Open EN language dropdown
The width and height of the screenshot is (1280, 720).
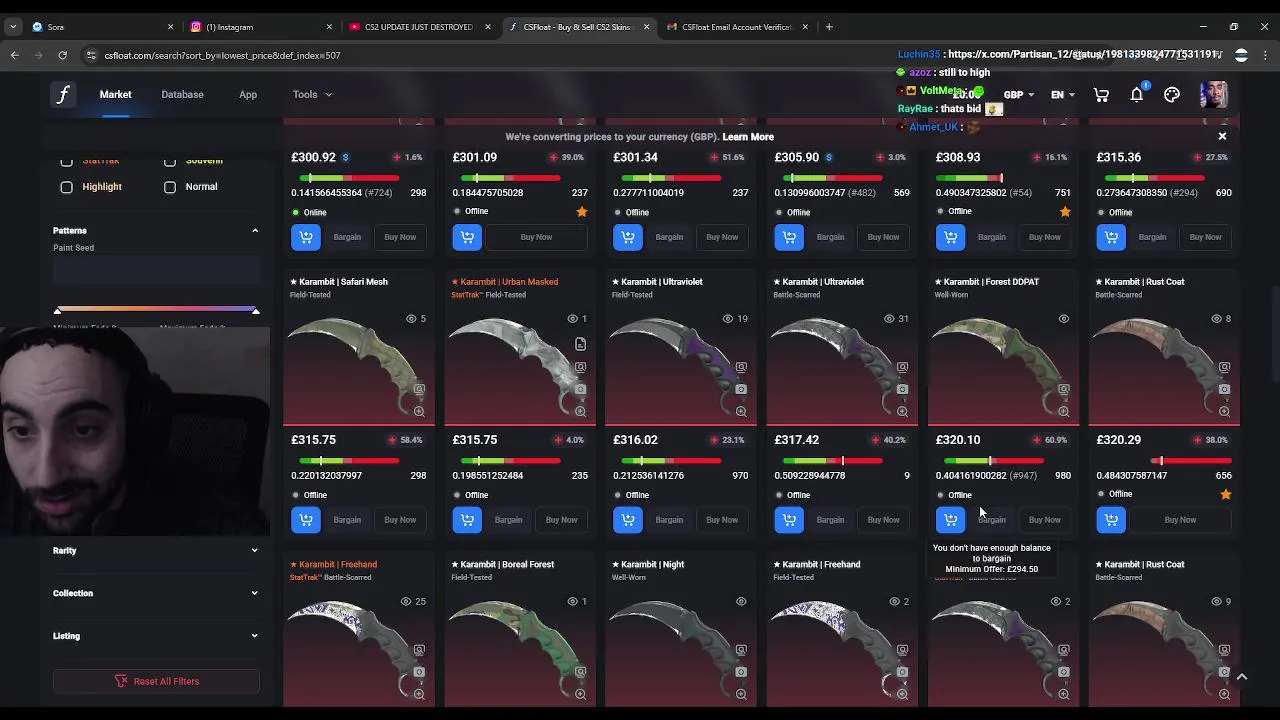(x=1062, y=95)
